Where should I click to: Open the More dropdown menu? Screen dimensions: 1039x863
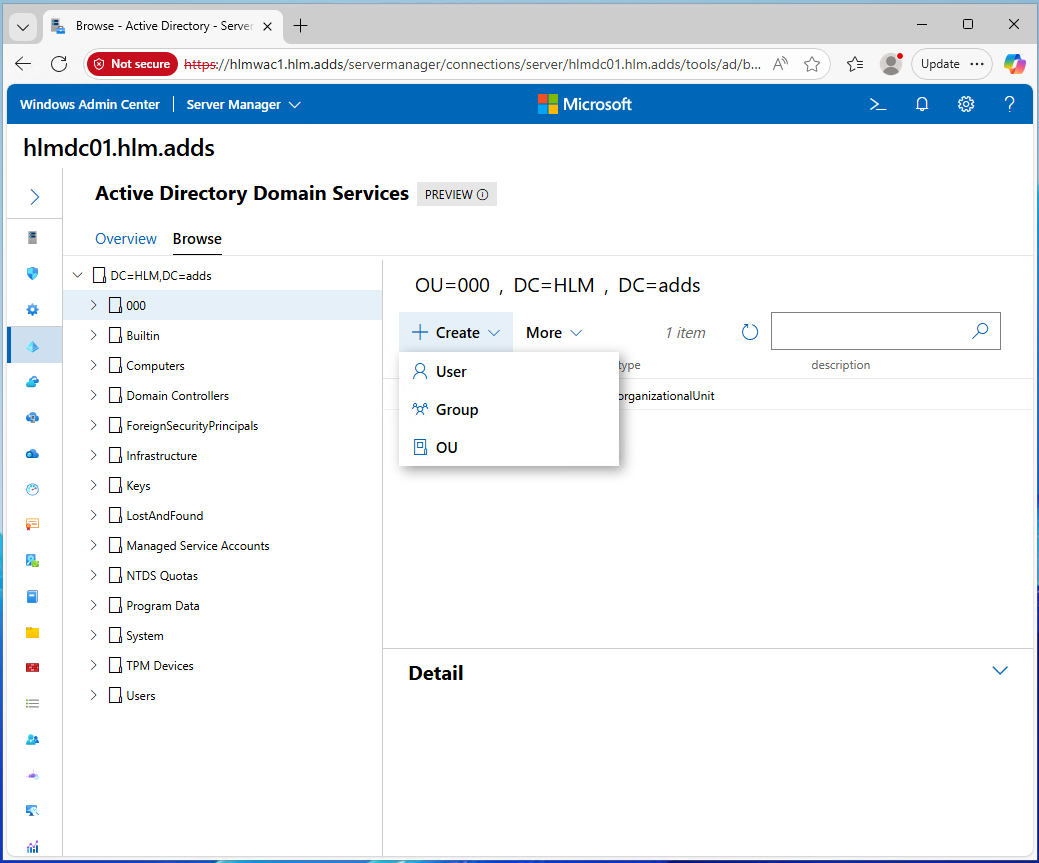point(554,333)
